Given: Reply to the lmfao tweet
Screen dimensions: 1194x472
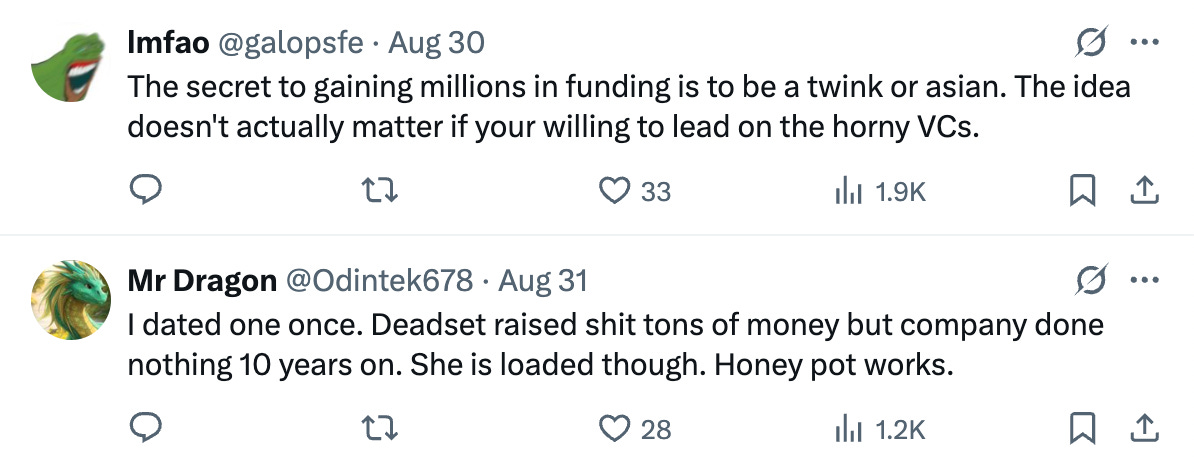Looking at the screenshot, I should click(149, 189).
